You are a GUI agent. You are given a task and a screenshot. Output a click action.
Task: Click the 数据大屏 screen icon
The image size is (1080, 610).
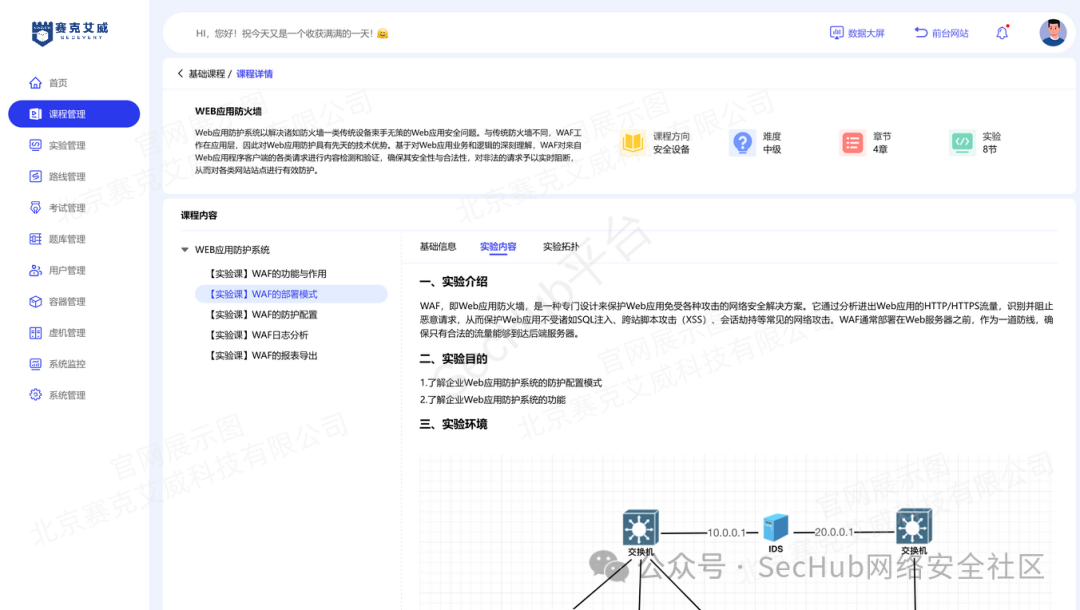point(836,32)
